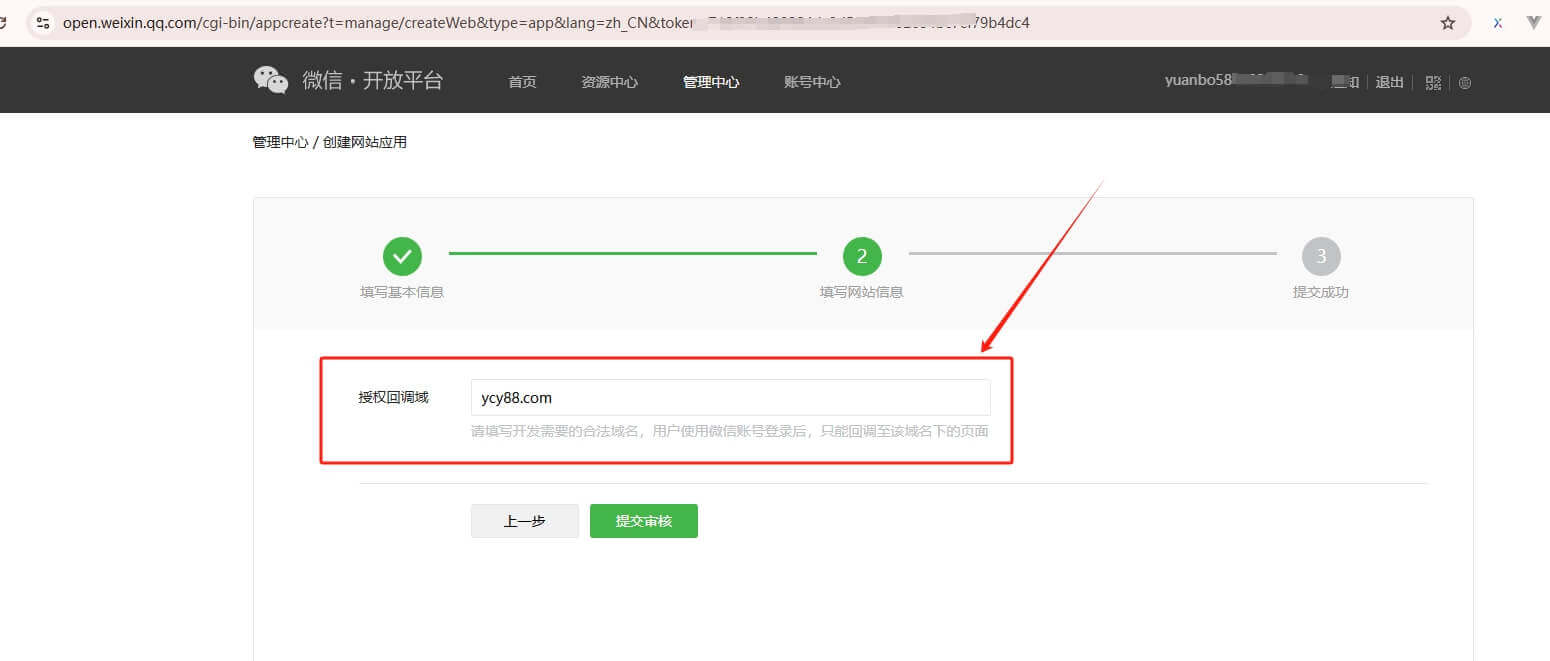The image size is (1550, 661).
Task: Click the colorful X extension icon
Action: point(1497,23)
